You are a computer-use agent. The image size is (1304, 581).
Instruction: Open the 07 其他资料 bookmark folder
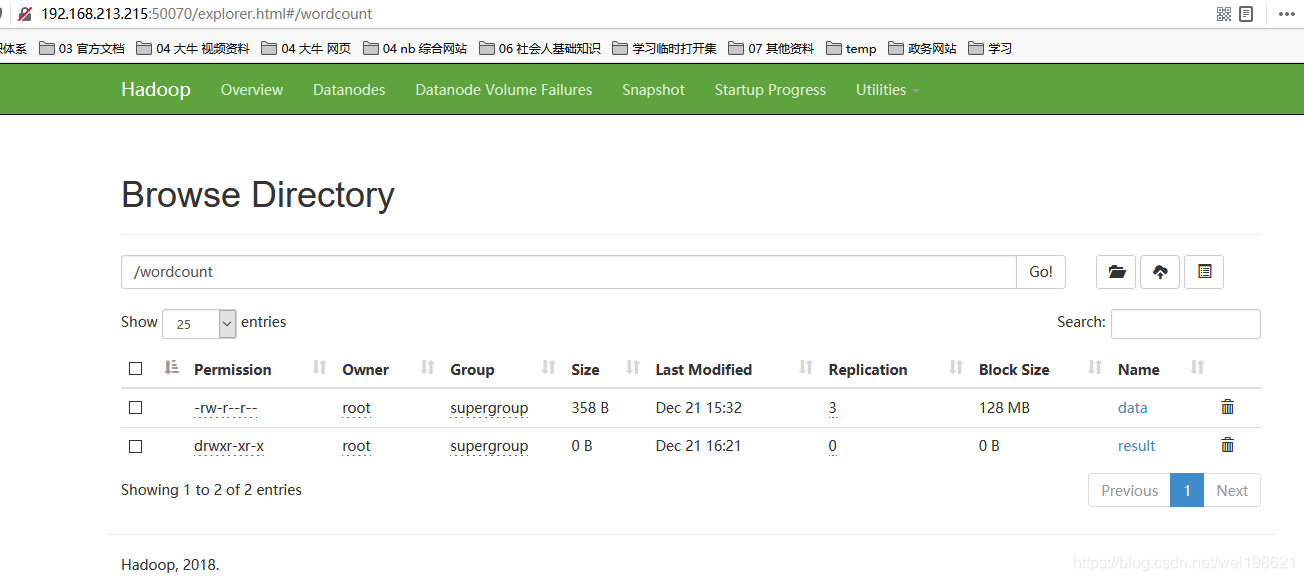tap(771, 48)
